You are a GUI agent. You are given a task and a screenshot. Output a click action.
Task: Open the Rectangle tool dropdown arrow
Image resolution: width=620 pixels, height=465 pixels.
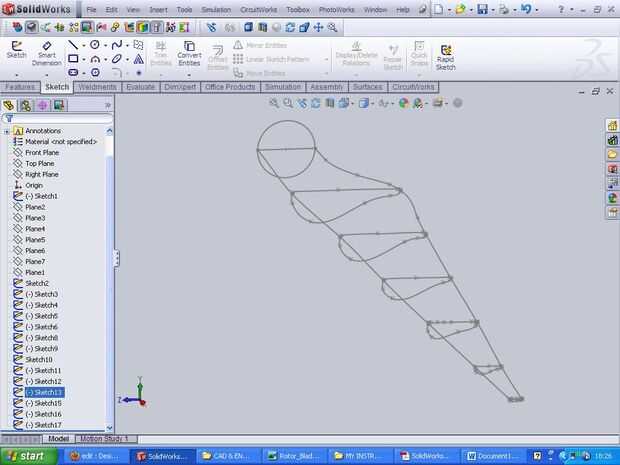click(x=84, y=59)
